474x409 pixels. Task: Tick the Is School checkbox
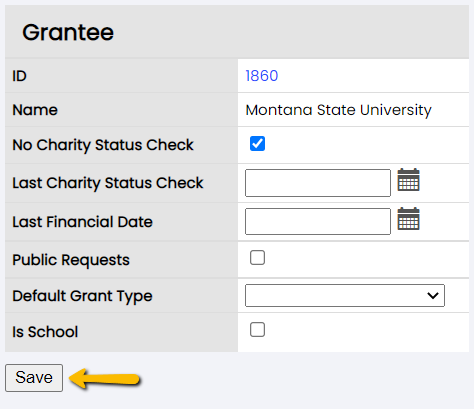pos(257,330)
